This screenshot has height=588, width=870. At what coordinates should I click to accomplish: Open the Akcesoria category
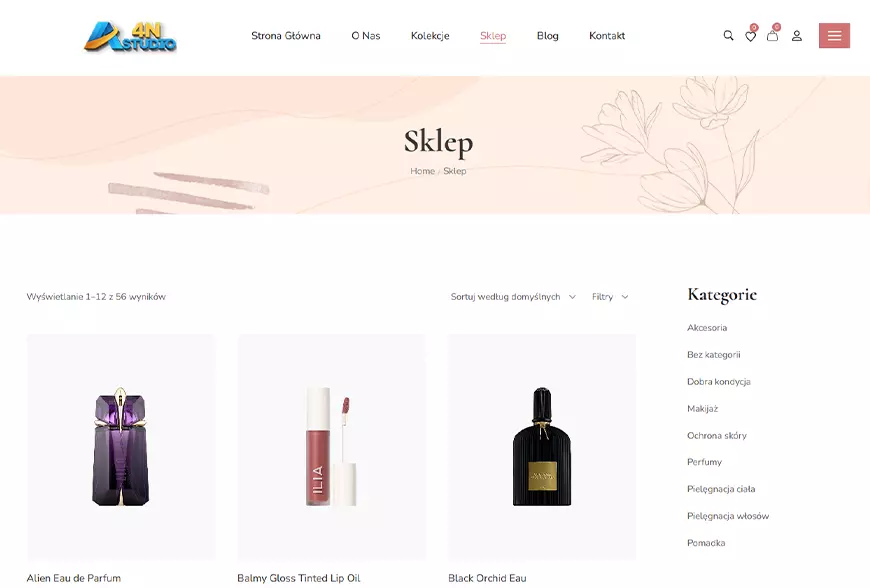(x=707, y=328)
